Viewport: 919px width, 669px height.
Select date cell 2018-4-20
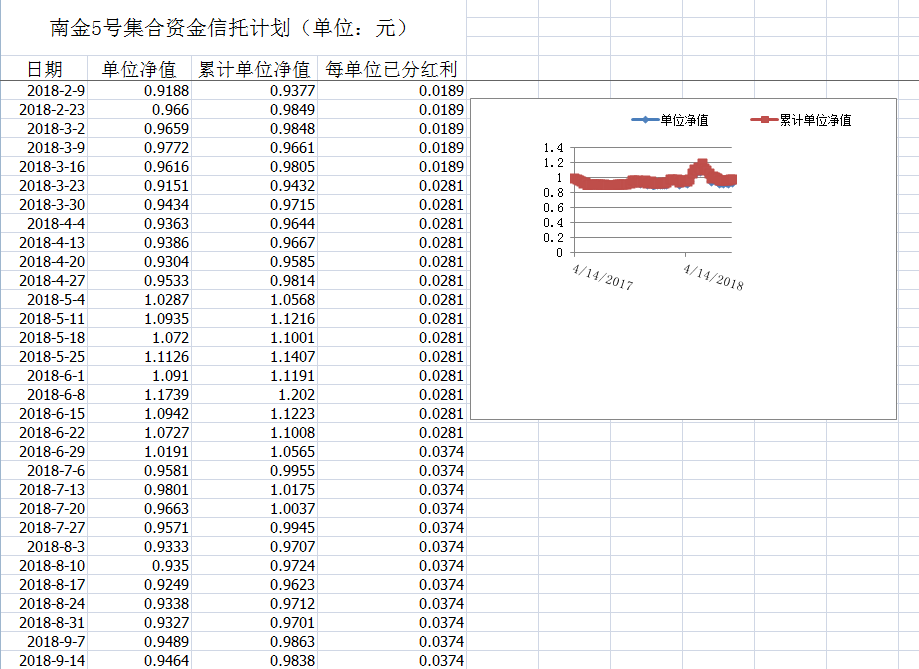(45, 262)
